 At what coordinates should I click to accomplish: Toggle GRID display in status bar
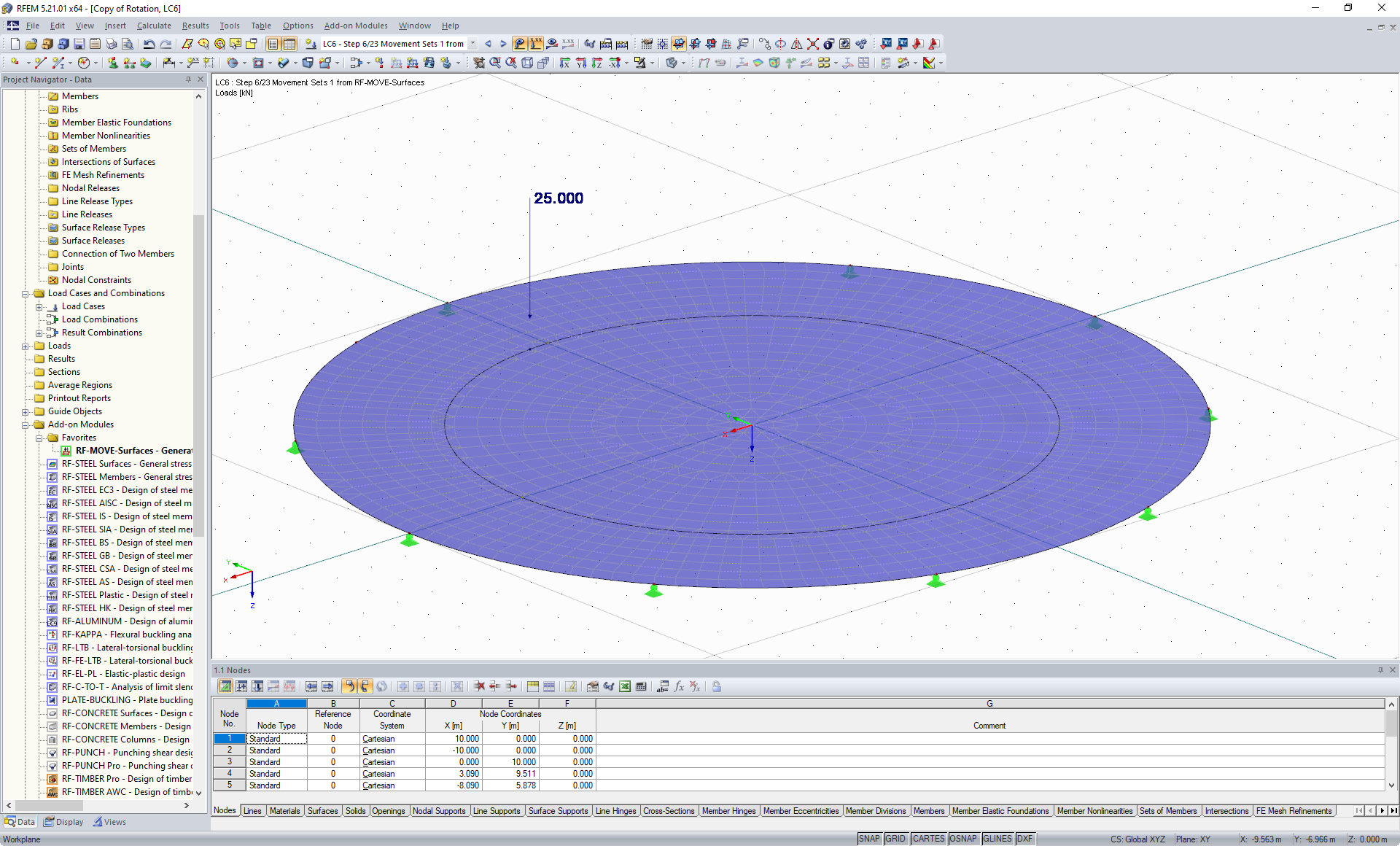(x=894, y=838)
